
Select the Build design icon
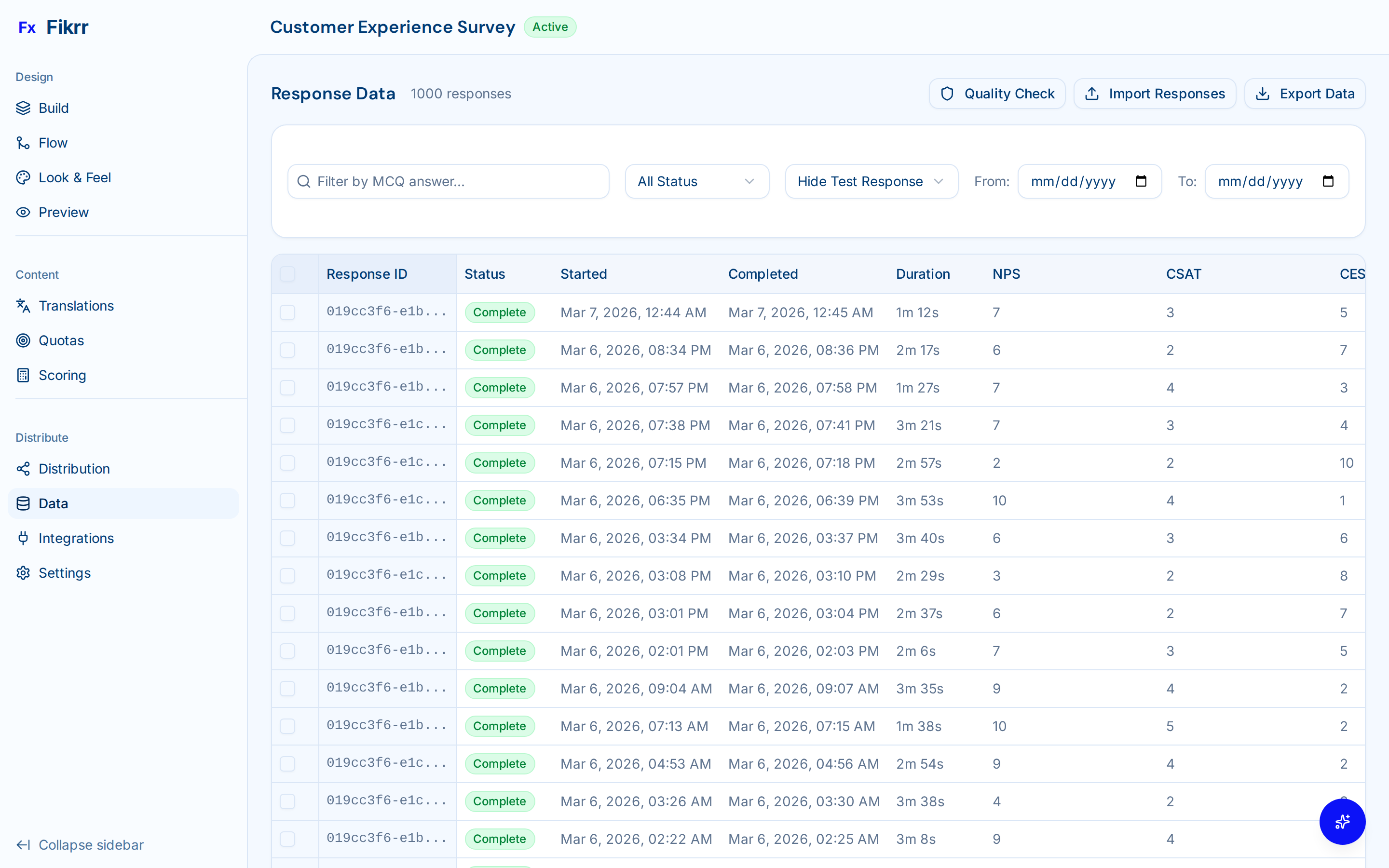23,108
